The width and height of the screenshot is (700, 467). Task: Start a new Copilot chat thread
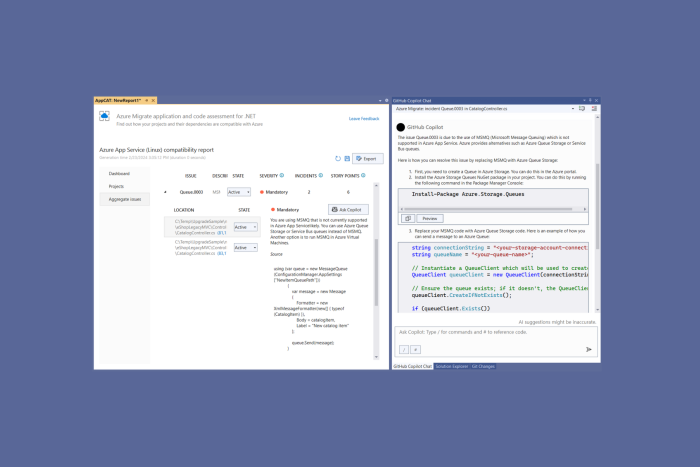tap(582, 108)
